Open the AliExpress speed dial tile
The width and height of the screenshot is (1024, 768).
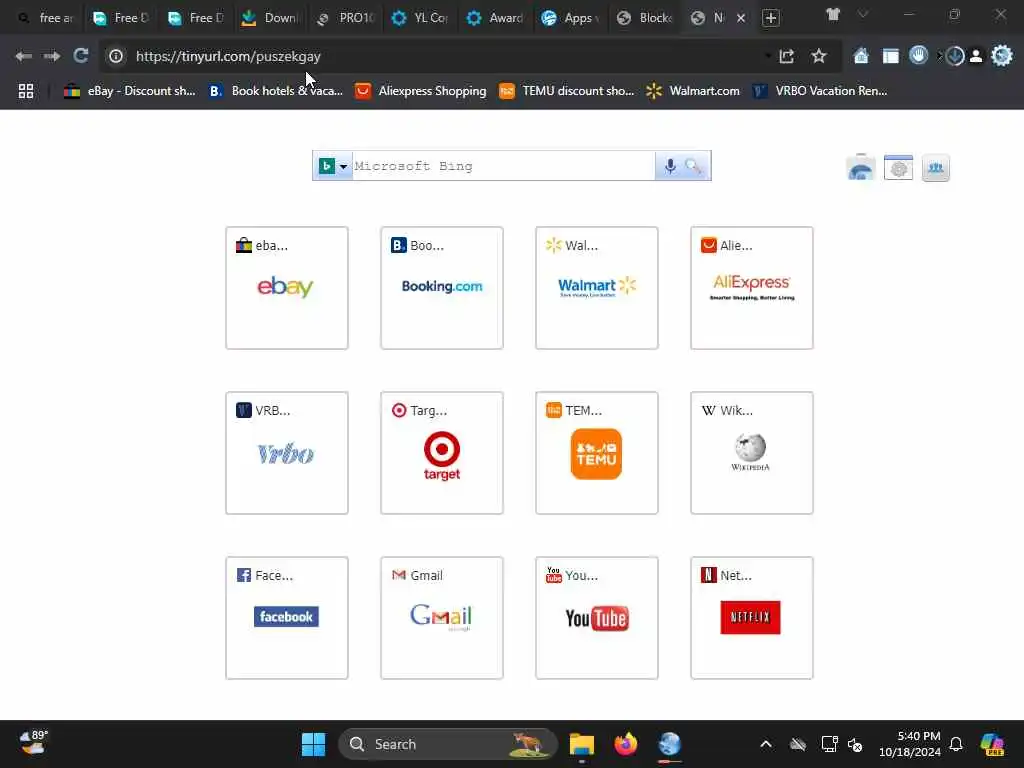pos(752,288)
